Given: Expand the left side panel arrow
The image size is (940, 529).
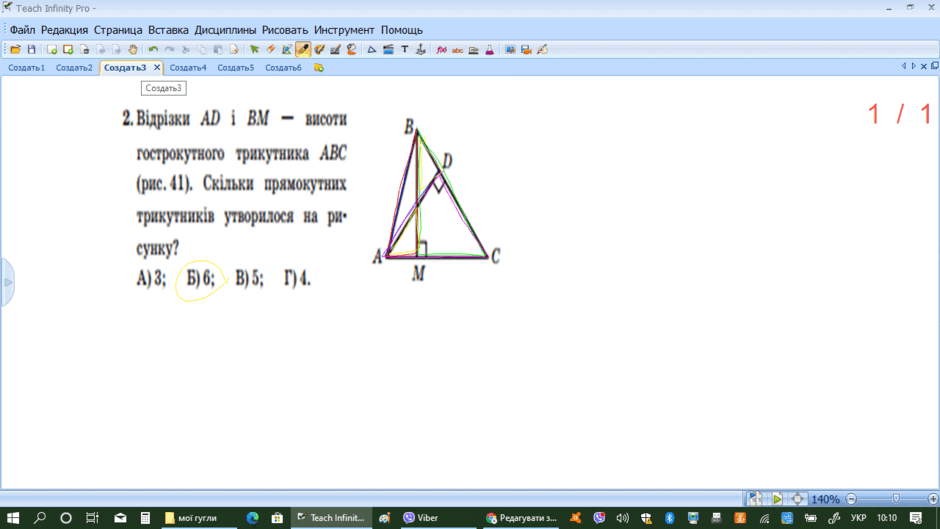Looking at the screenshot, I should [x=8, y=282].
